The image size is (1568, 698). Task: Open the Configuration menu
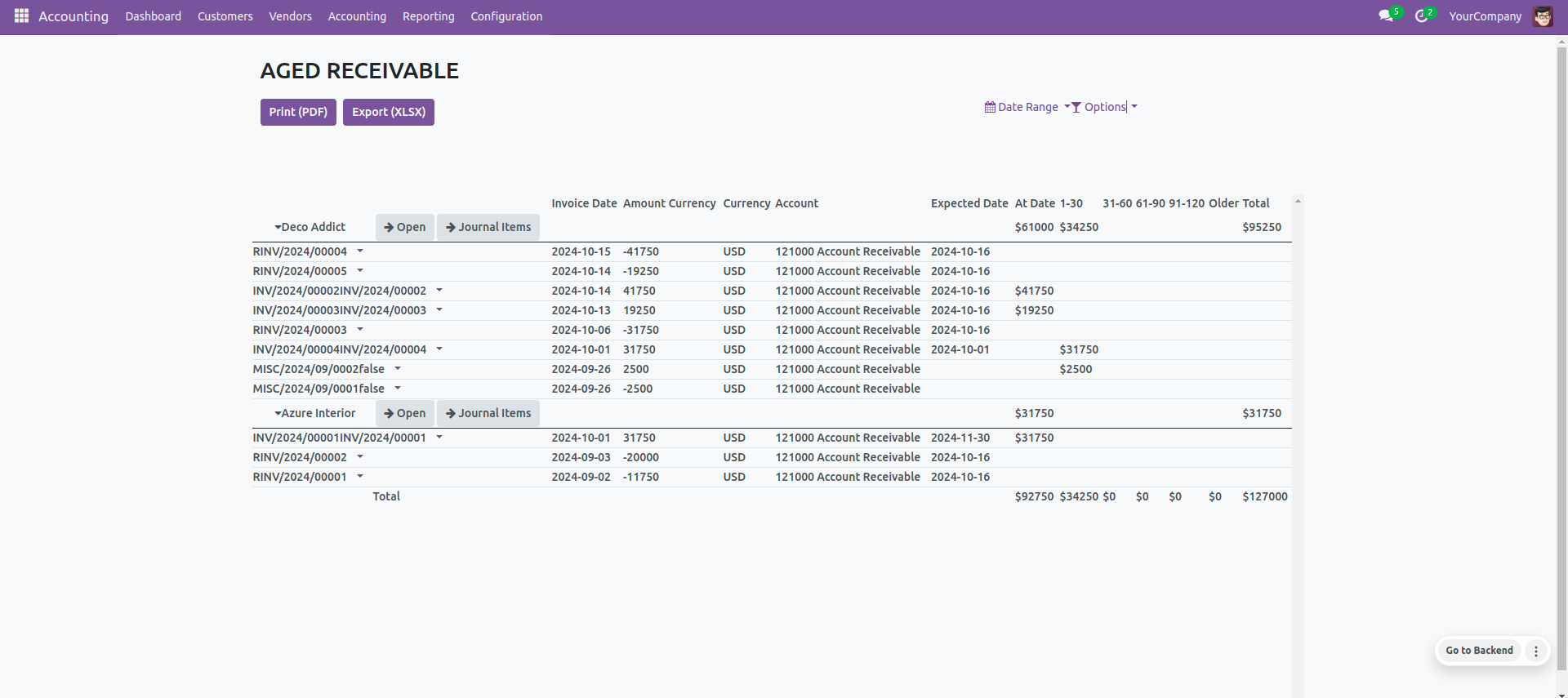506,16
